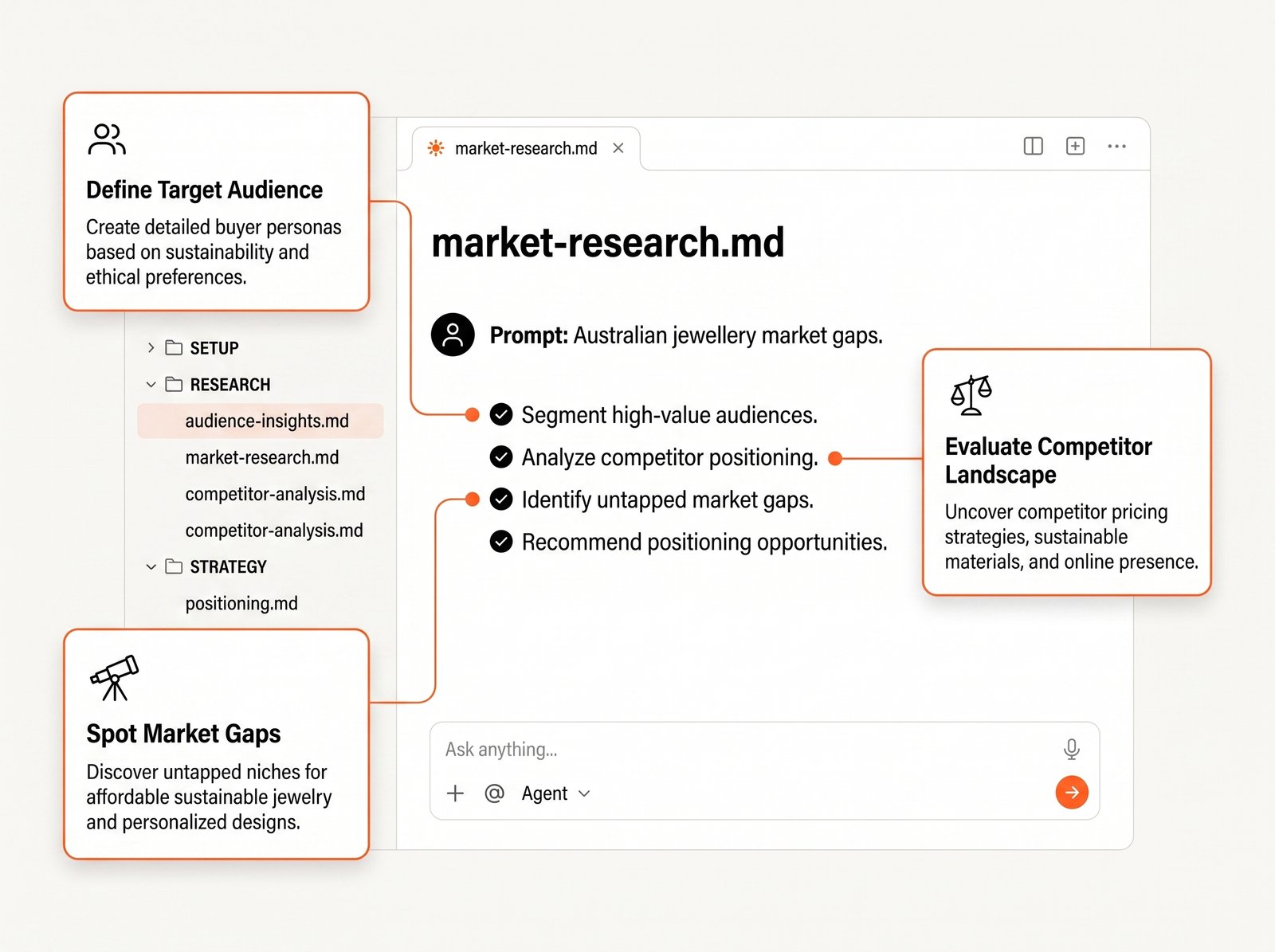Send message with orange arrow button
This screenshot has width=1275, height=952.
pos(1072,792)
